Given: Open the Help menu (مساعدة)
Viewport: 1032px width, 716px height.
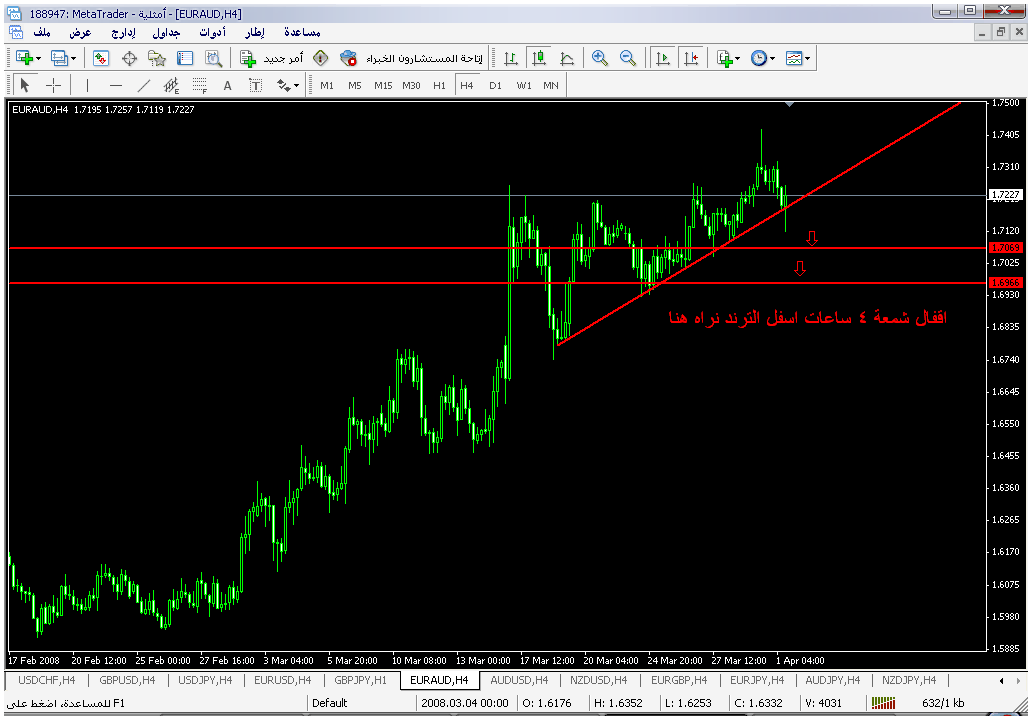Looking at the screenshot, I should point(302,32).
